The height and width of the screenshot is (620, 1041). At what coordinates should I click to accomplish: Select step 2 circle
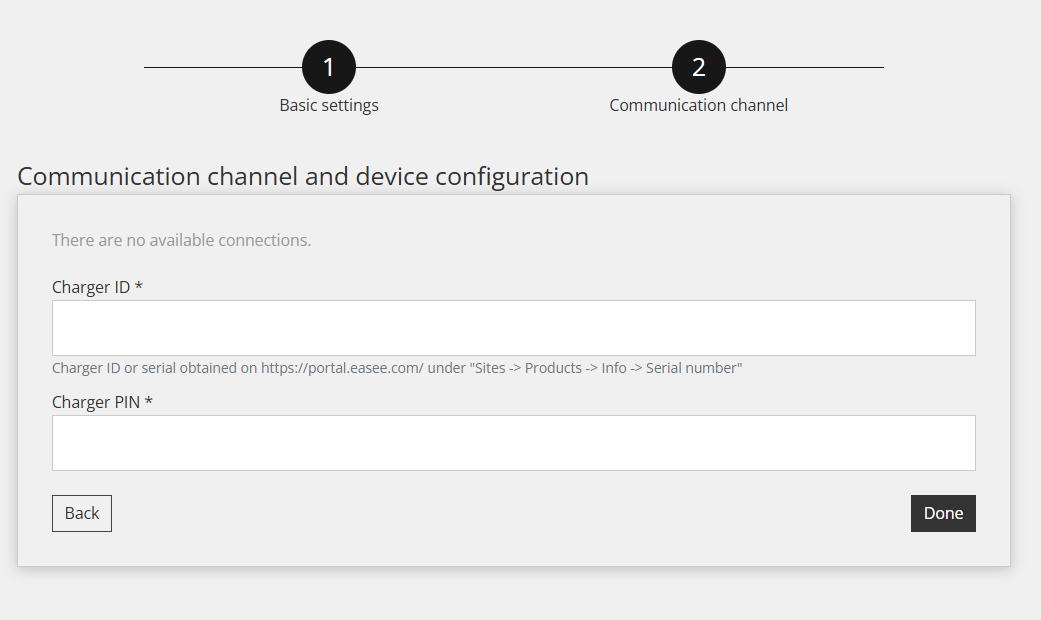point(698,67)
